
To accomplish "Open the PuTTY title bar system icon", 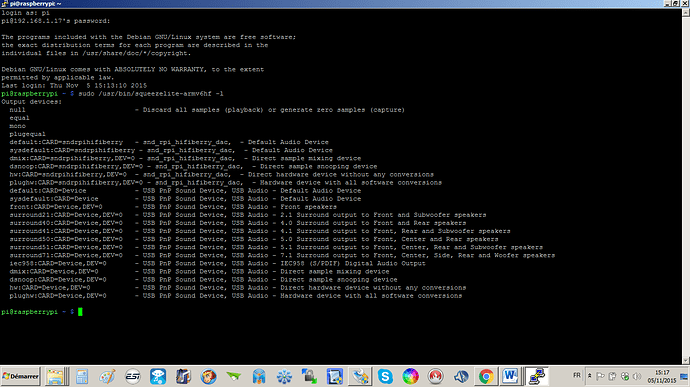I will pyautogui.click(x=5, y=4).
